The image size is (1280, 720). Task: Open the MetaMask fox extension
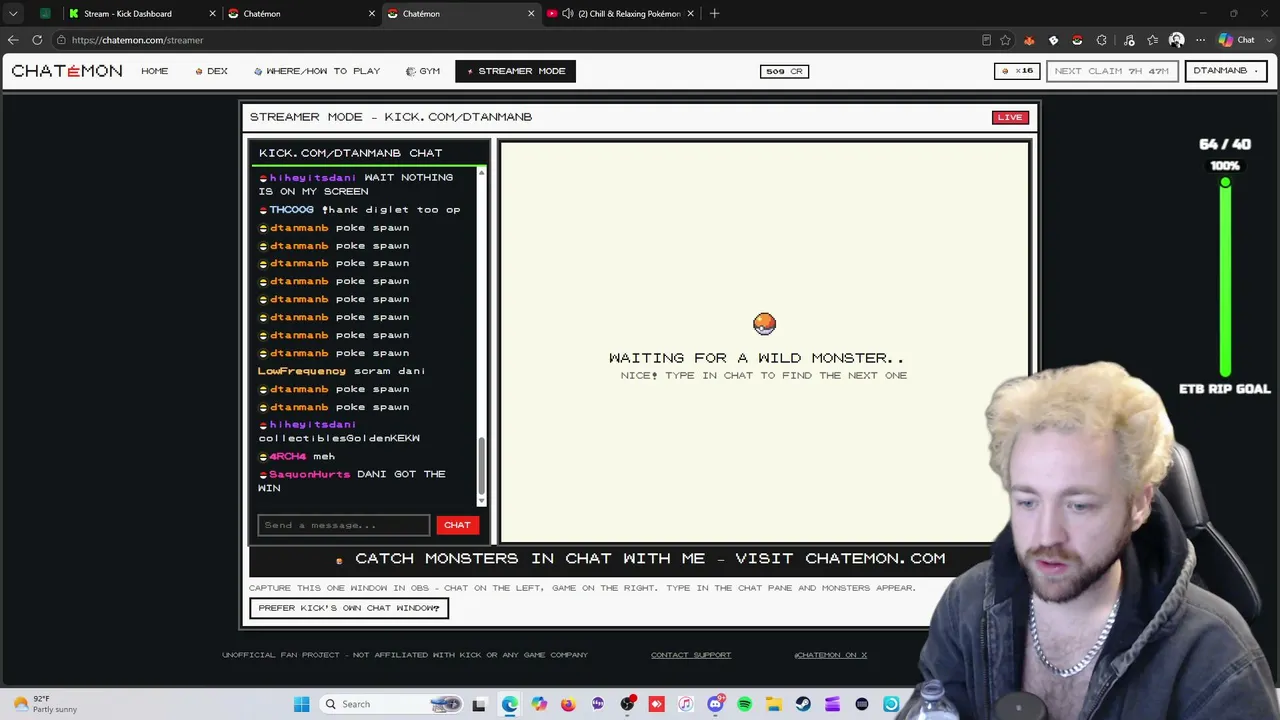coord(1029,40)
